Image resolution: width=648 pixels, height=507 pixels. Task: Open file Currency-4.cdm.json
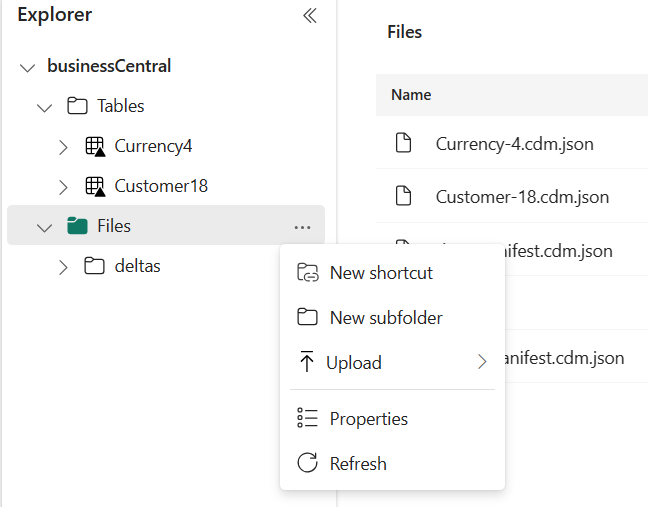pos(515,144)
